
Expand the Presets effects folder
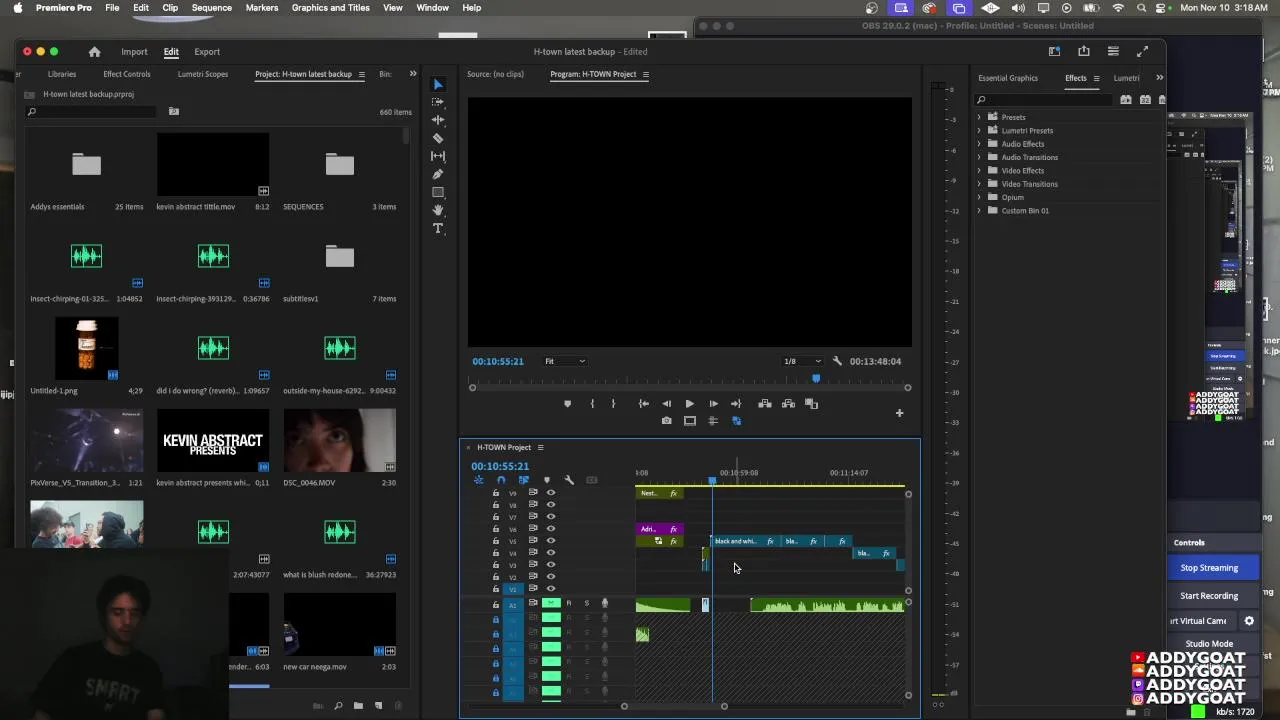(x=979, y=117)
